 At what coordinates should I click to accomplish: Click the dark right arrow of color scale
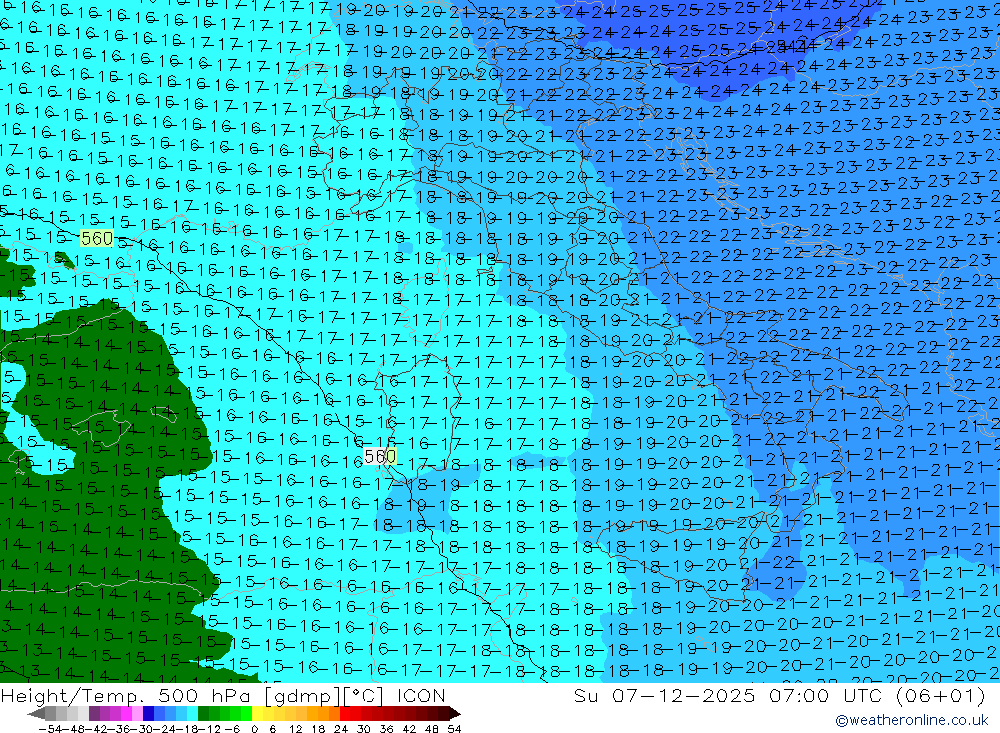[455, 713]
